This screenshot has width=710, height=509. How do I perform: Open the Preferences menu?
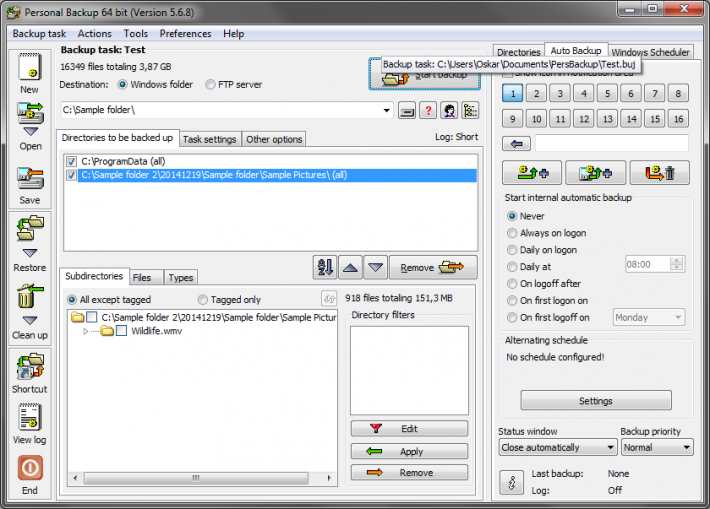pos(185,34)
